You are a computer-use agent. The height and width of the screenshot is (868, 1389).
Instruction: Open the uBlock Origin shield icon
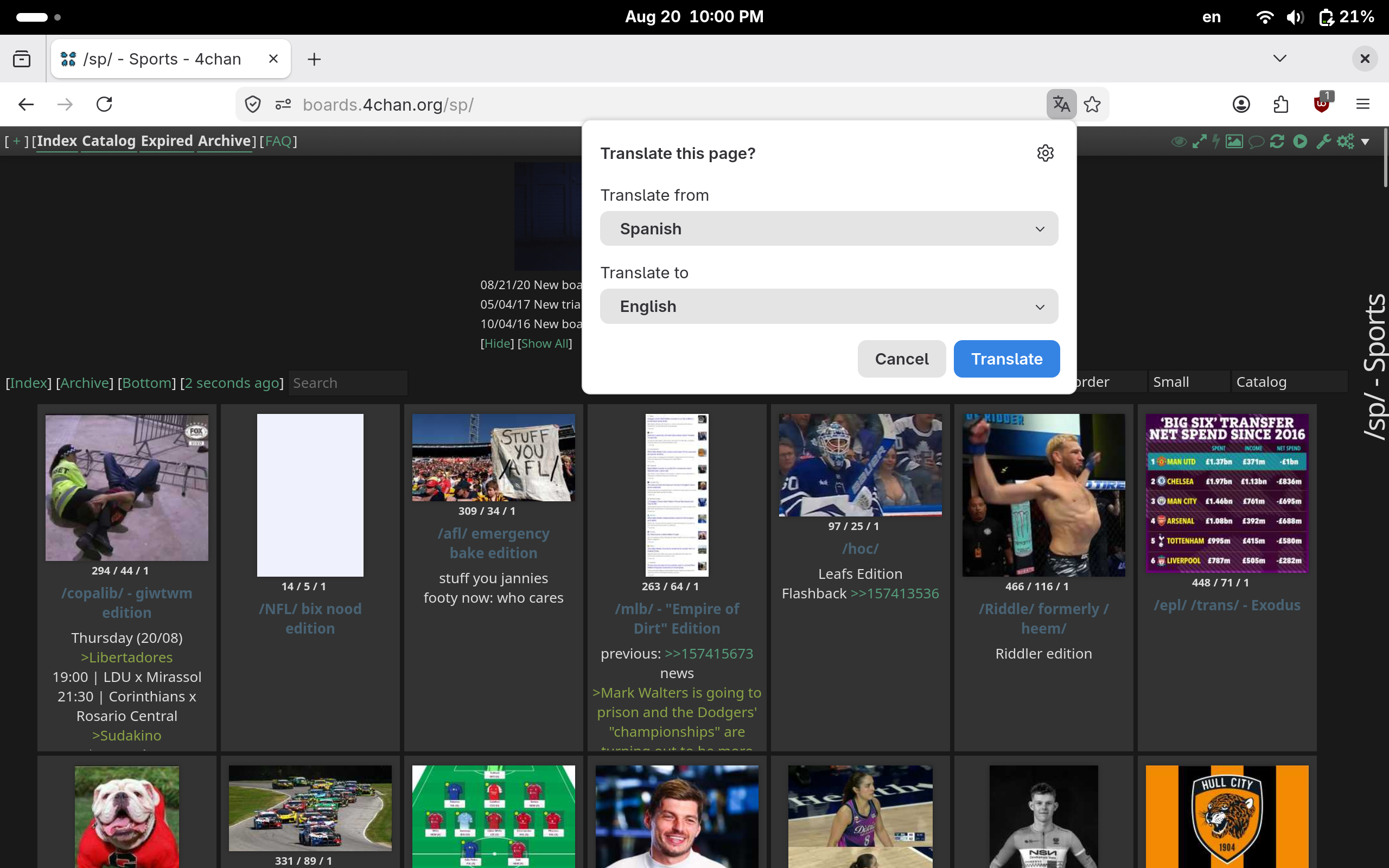pos(1322,104)
